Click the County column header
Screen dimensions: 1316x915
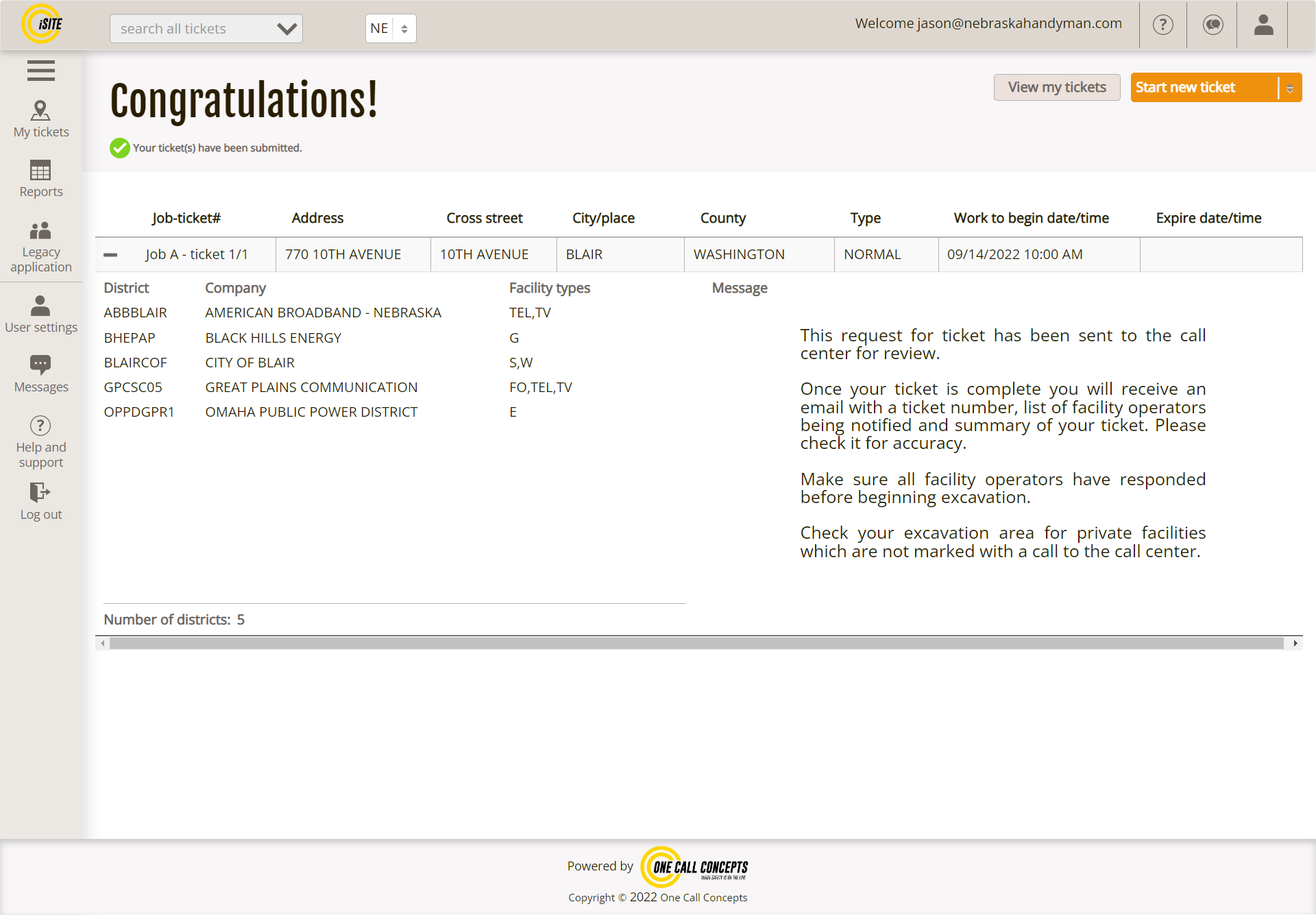click(723, 218)
